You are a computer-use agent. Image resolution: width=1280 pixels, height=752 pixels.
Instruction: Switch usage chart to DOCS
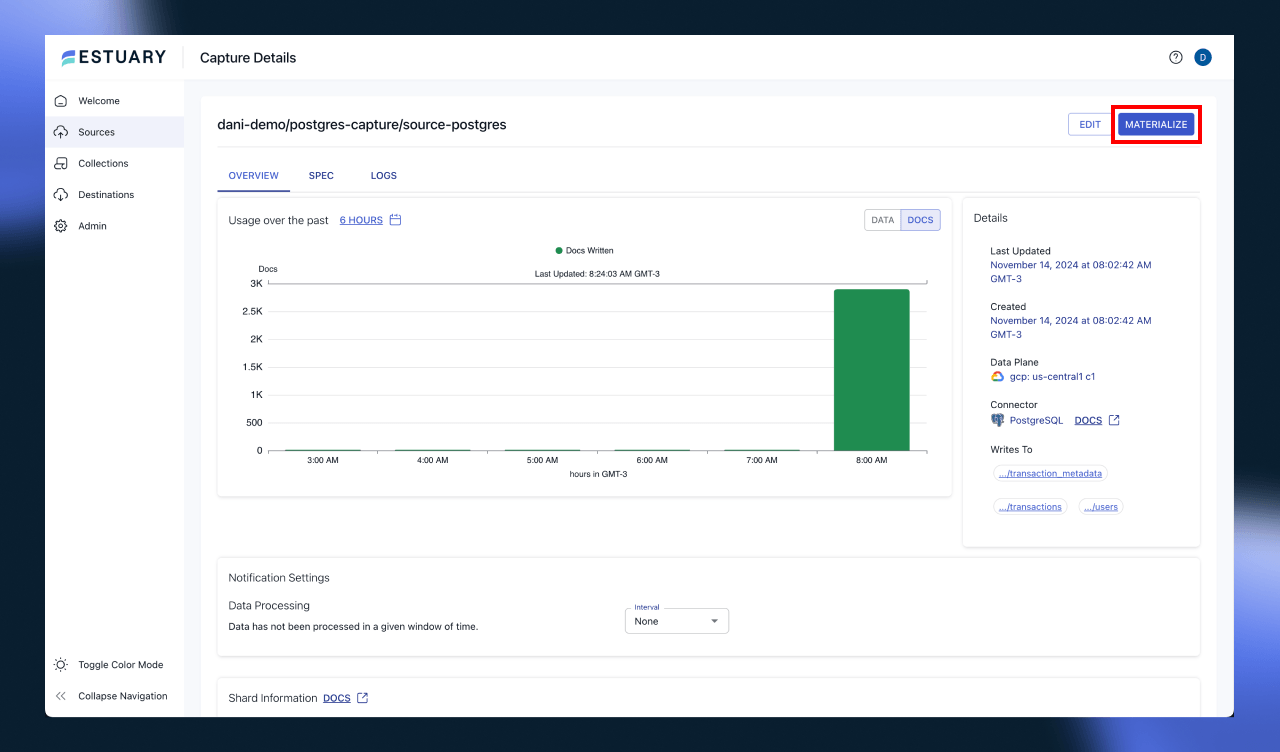(921, 220)
